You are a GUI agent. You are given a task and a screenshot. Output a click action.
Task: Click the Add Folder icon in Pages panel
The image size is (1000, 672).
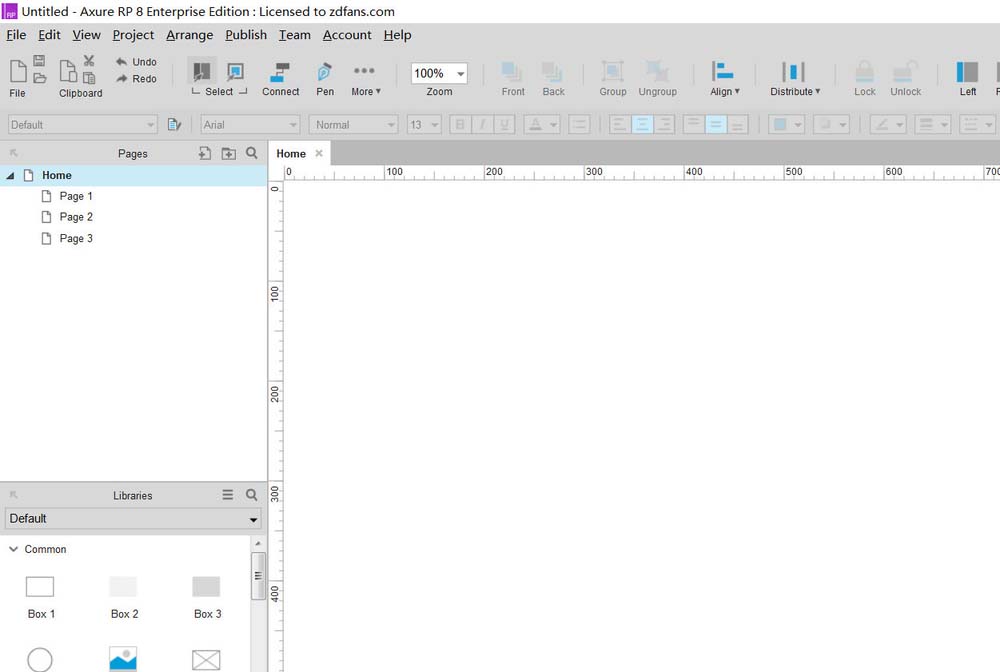click(x=229, y=153)
